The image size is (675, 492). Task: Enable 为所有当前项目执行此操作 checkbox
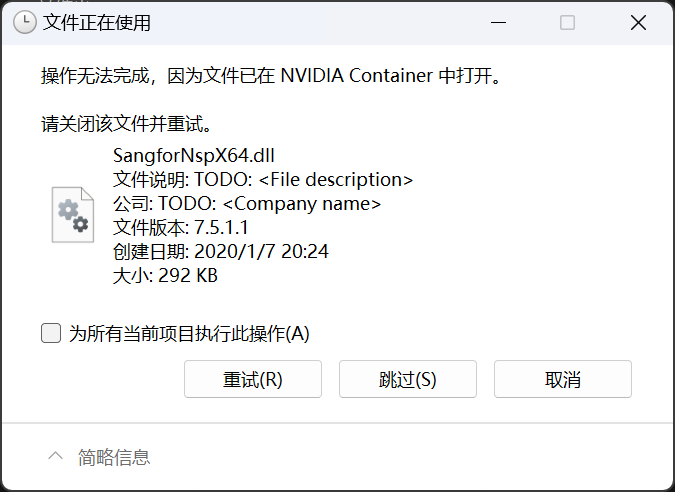click(51, 333)
